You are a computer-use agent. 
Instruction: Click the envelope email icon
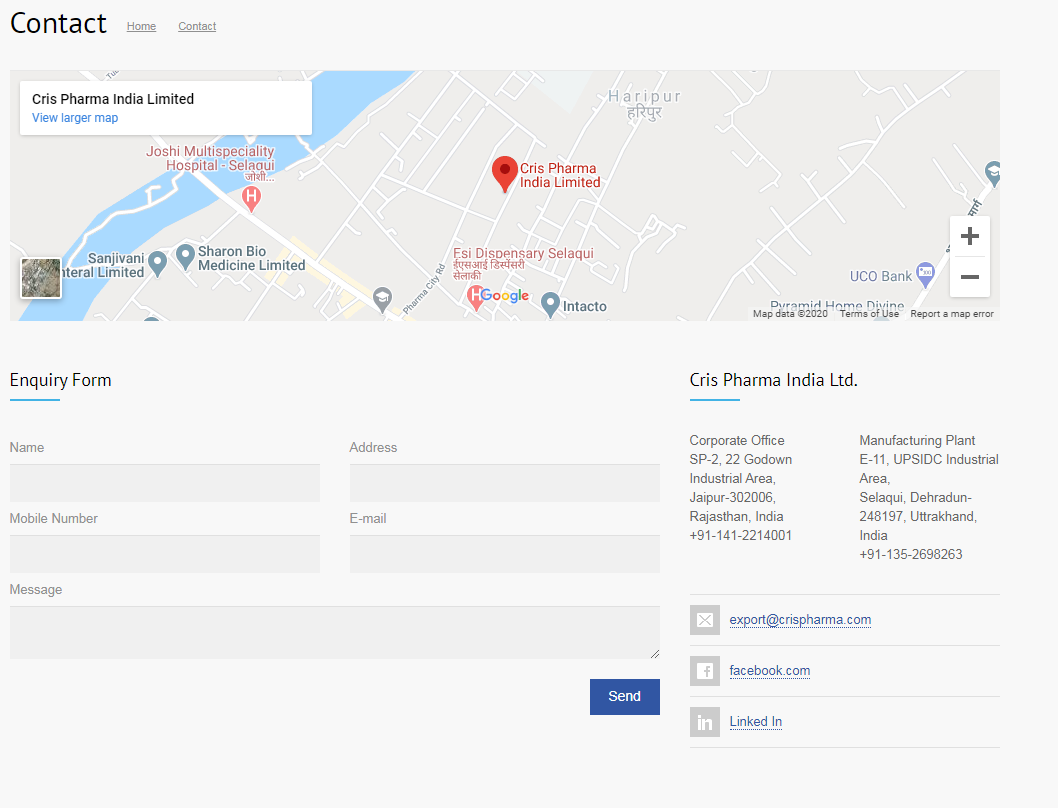point(705,620)
